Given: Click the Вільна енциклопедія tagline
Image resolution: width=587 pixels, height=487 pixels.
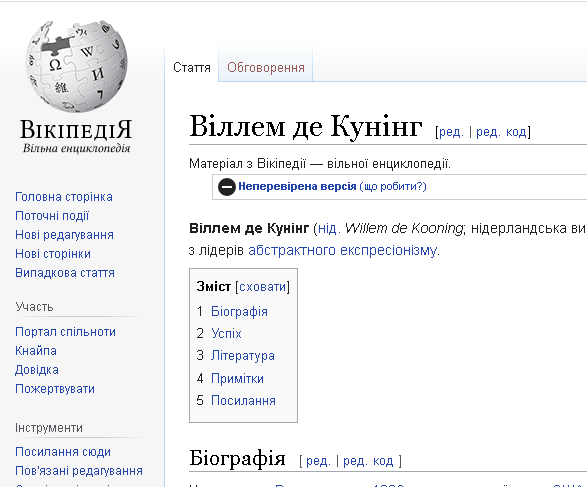Looking at the screenshot, I should coord(76,148).
